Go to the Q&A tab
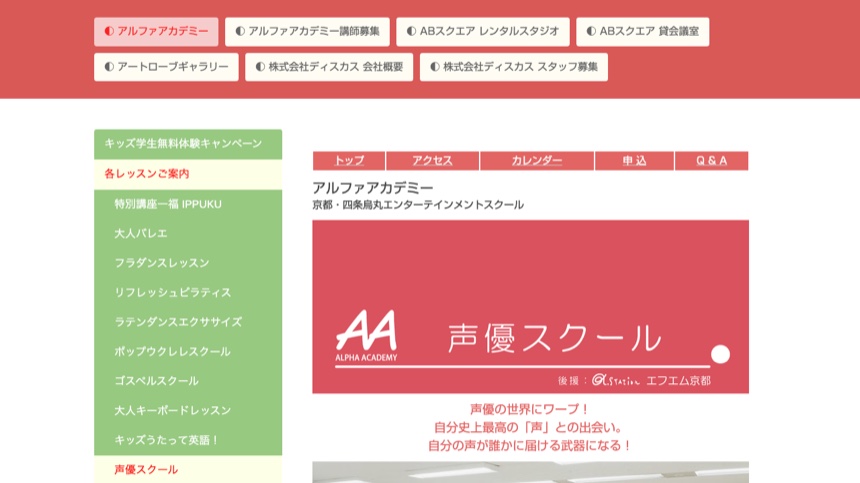The height and width of the screenshot is (483, 860). click(711, 161)
